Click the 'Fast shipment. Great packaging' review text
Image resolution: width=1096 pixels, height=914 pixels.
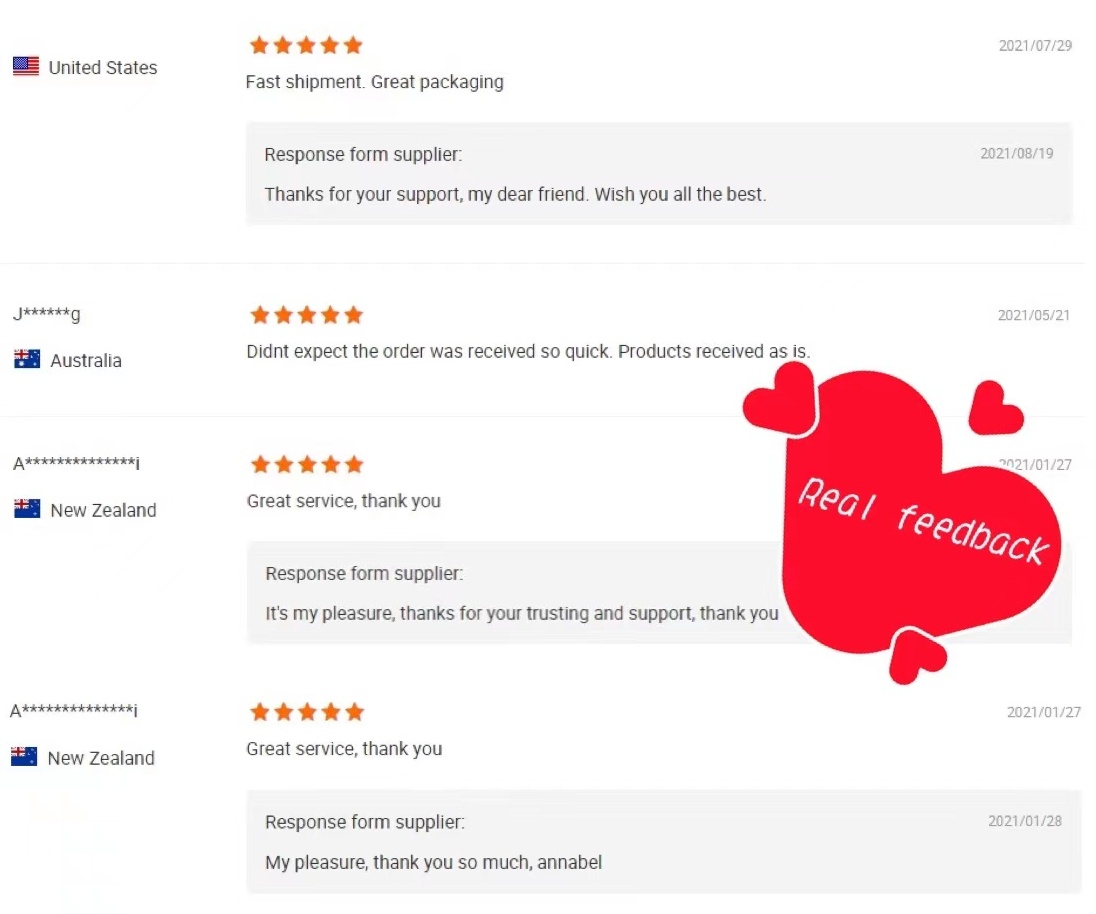coord(374,82)
